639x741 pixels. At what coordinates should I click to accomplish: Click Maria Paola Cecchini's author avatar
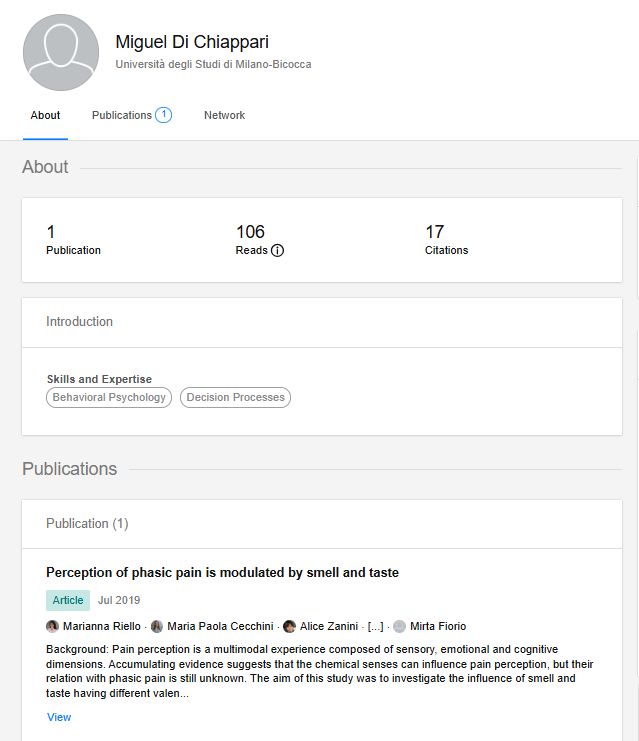point(157,626)
